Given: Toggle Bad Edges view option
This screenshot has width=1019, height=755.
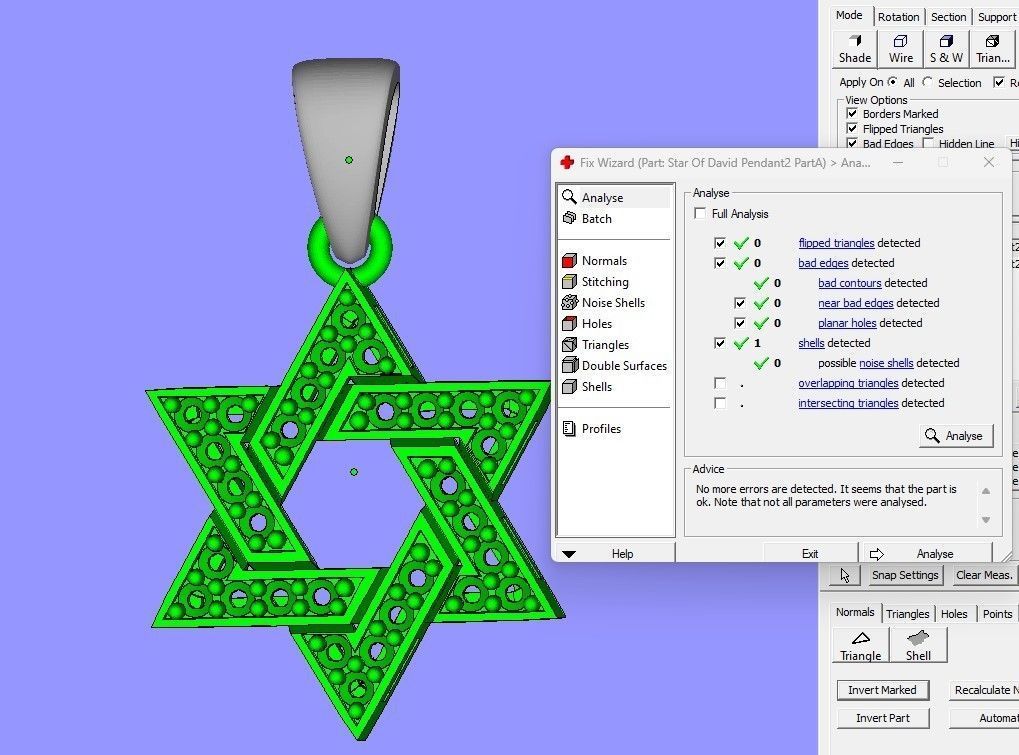Looking at the screenshot, I should coord(852,143).
